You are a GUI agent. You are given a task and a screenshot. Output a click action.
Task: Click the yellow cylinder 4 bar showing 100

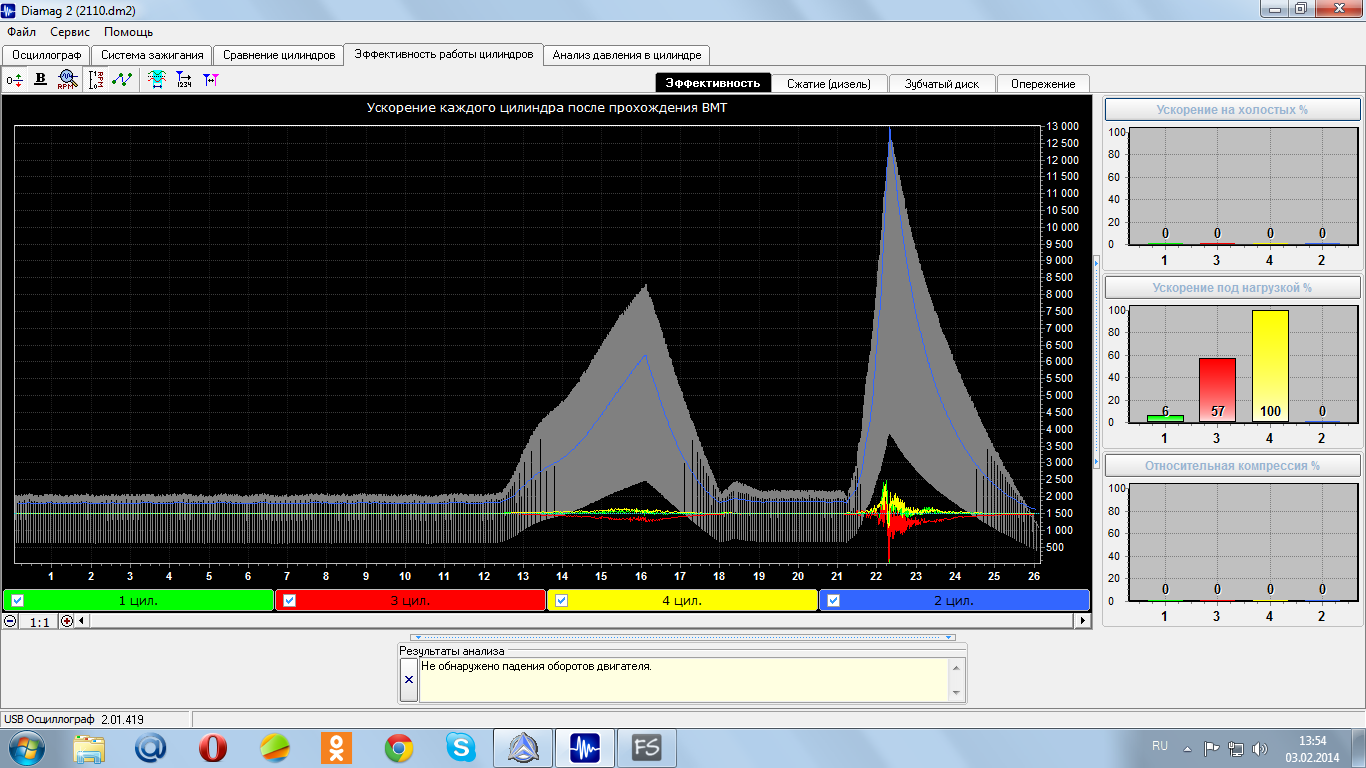coord(1270,366)
